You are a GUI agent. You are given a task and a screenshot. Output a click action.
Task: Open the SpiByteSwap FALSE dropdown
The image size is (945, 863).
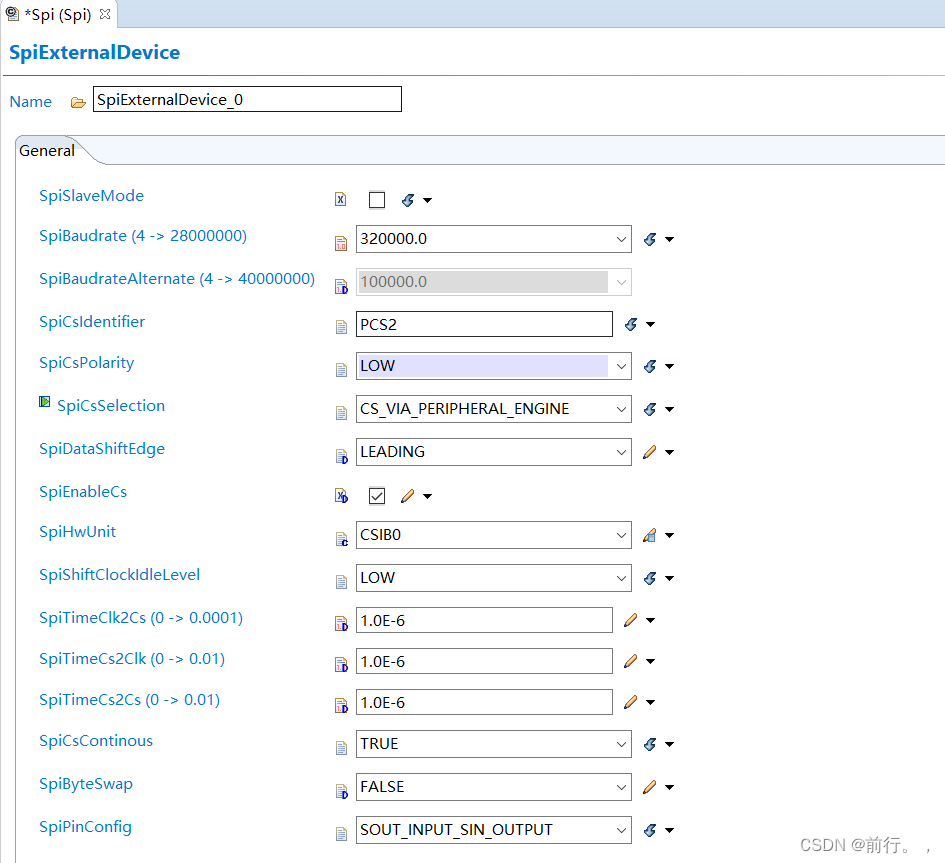pos(494,787)
